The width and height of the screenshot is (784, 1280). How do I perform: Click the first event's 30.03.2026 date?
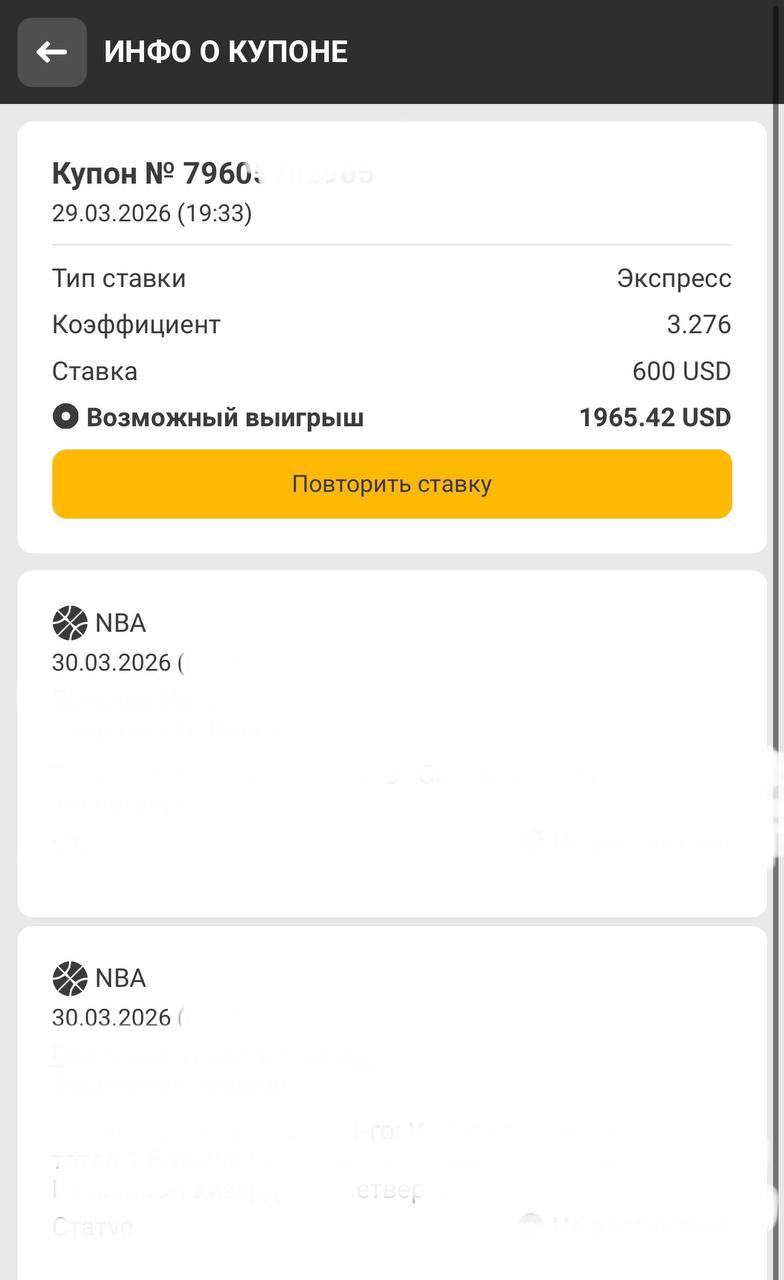tap(112, 663)
